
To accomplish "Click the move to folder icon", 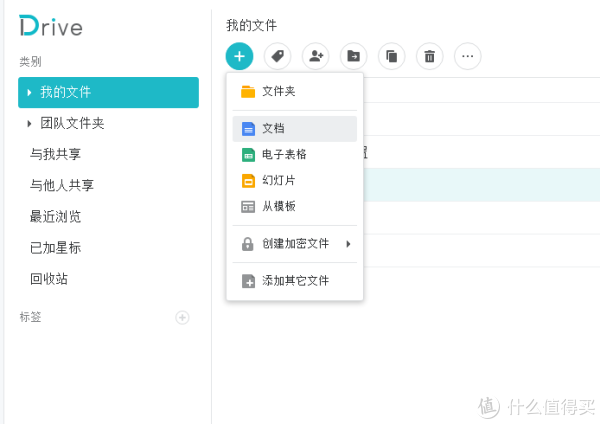I will click(353, 56).
